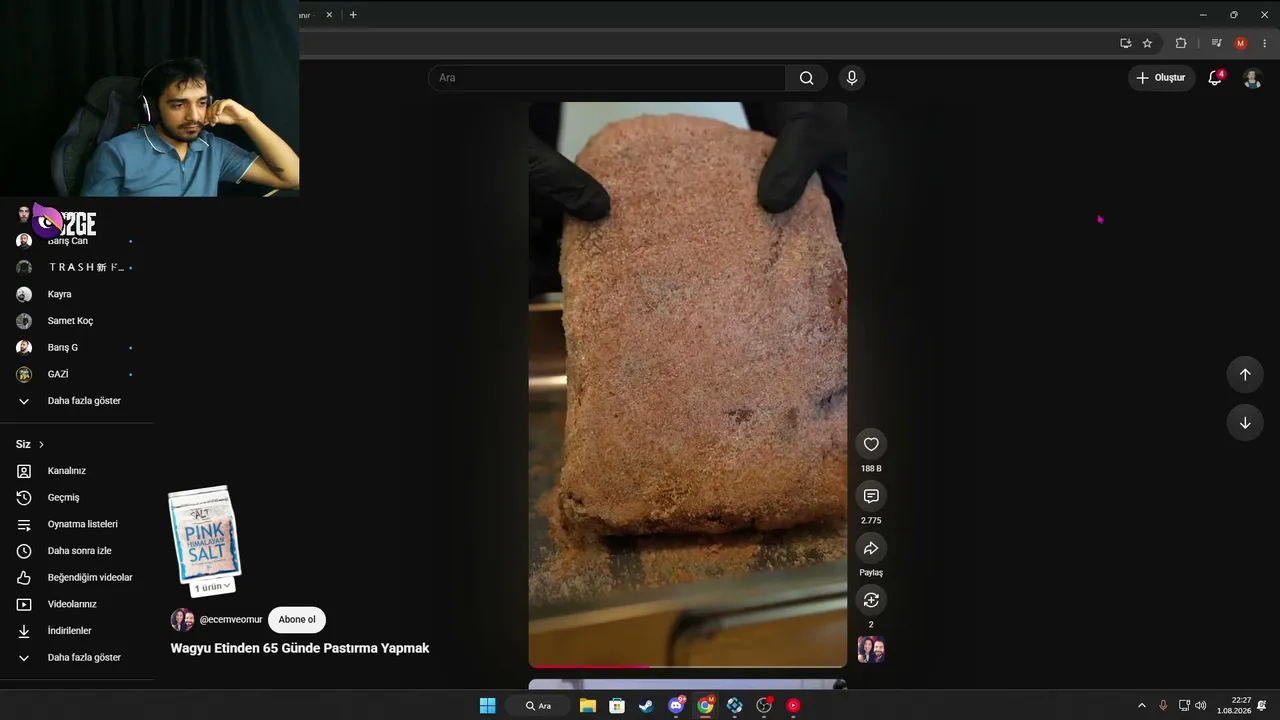The height and width of the screenshot is (720, 1280).
Task: Subscribe with the Abone ol button
Action: point(297,620)
